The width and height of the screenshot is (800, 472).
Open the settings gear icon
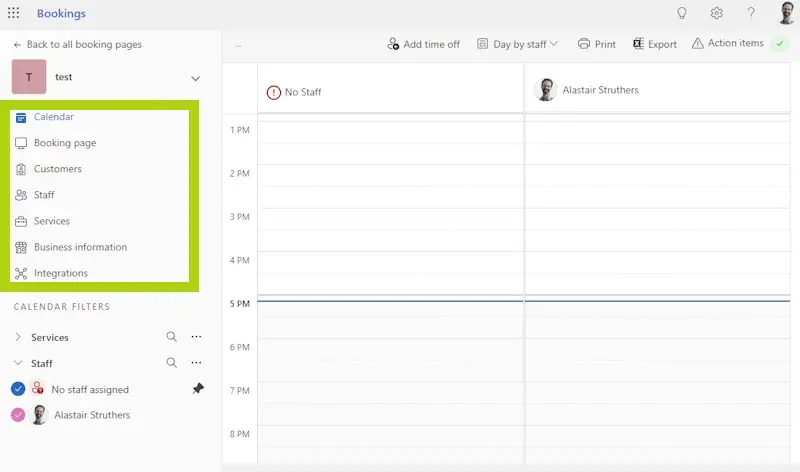(716, 13)
